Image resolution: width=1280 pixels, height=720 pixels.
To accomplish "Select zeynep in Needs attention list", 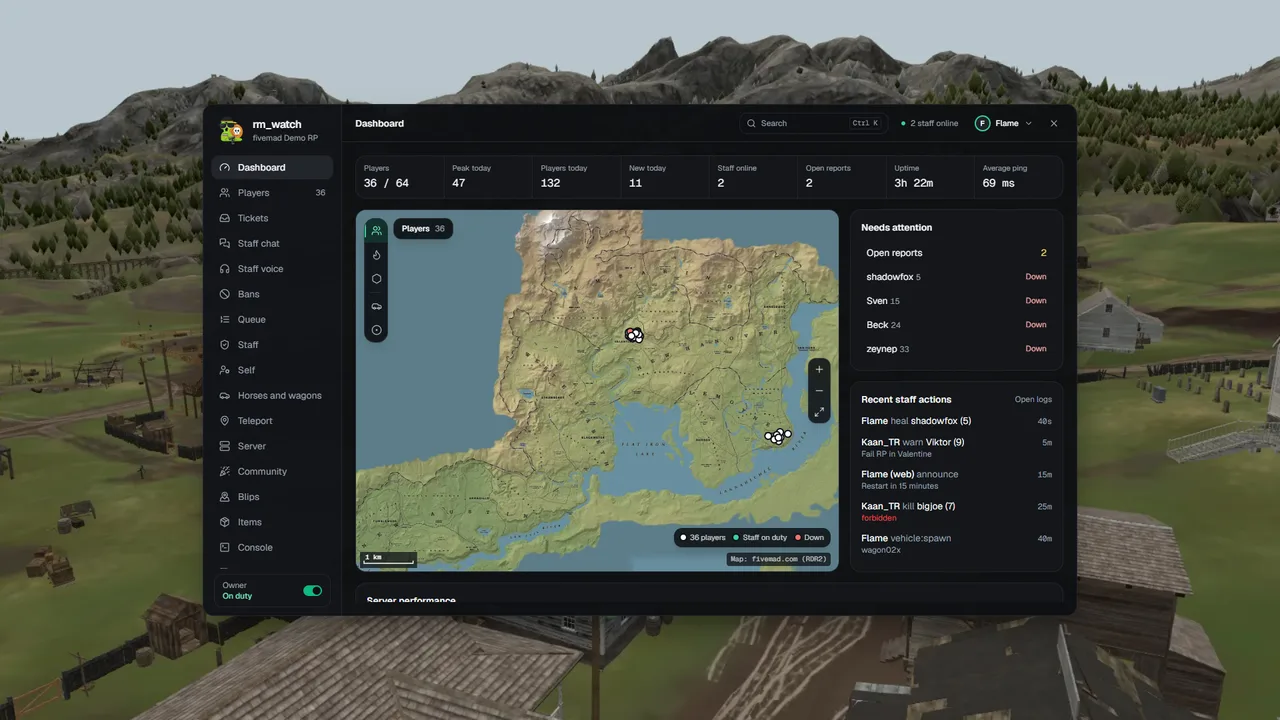I will coord(956,349).
